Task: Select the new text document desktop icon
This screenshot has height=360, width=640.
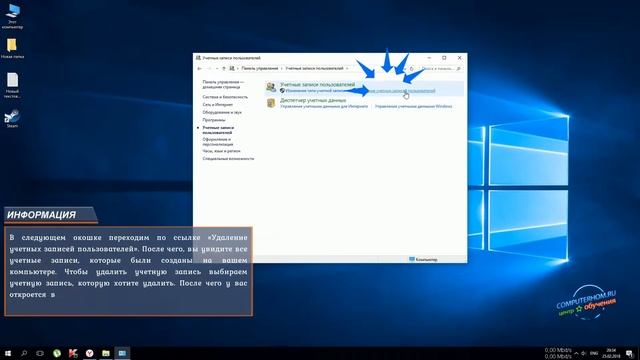Action: click(12, 85)
